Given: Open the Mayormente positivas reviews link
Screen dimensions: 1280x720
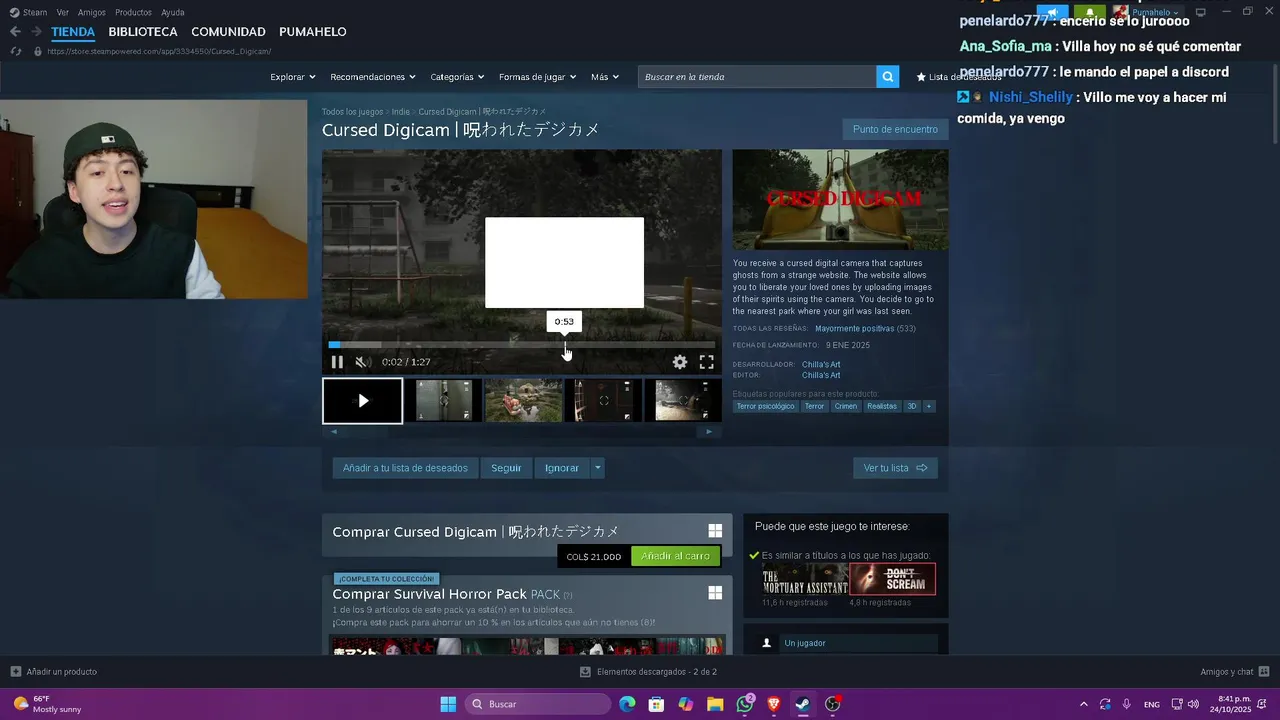Looking at the screenshot, I should point(854,329).
